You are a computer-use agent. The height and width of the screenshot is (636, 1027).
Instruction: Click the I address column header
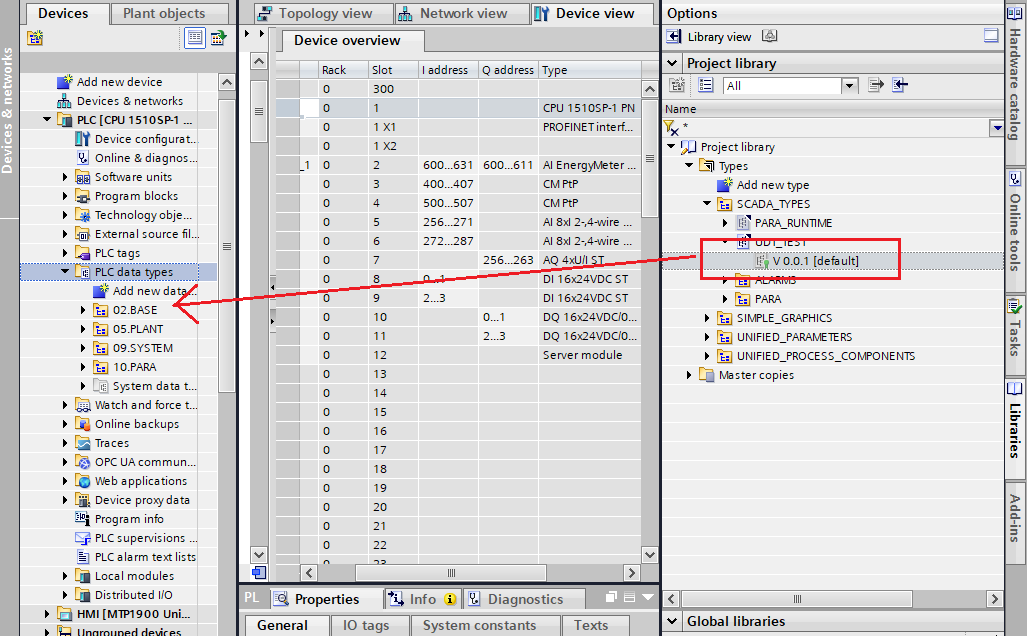[448, 69]
